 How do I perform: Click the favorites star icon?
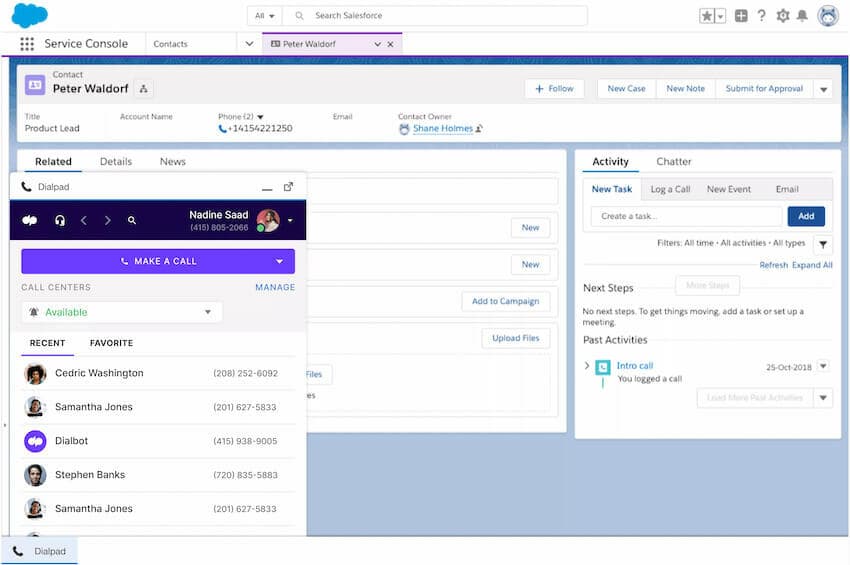pos(707,16)
